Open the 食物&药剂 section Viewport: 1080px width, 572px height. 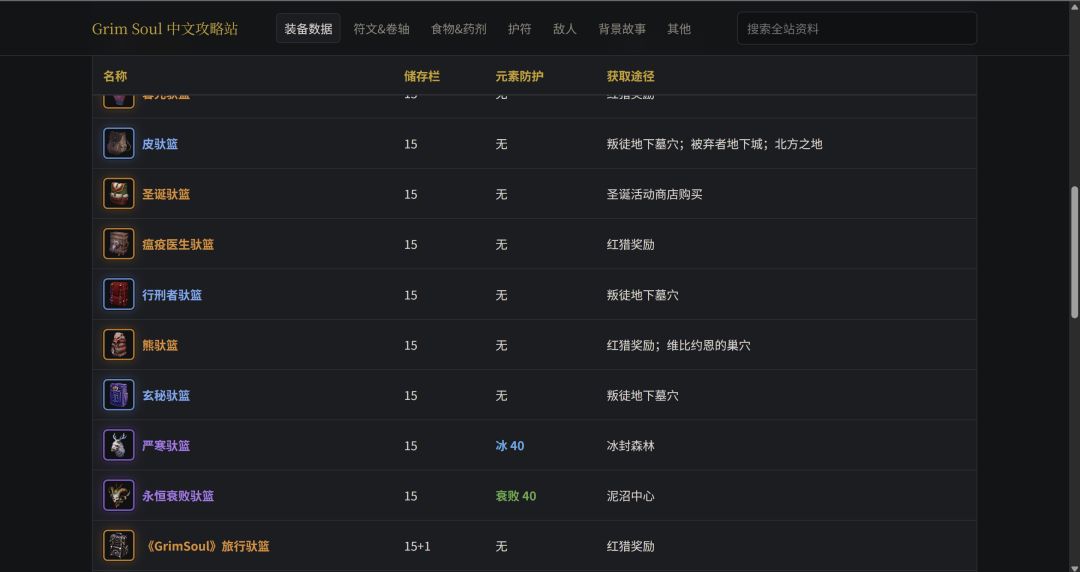(x=458, y=29)
